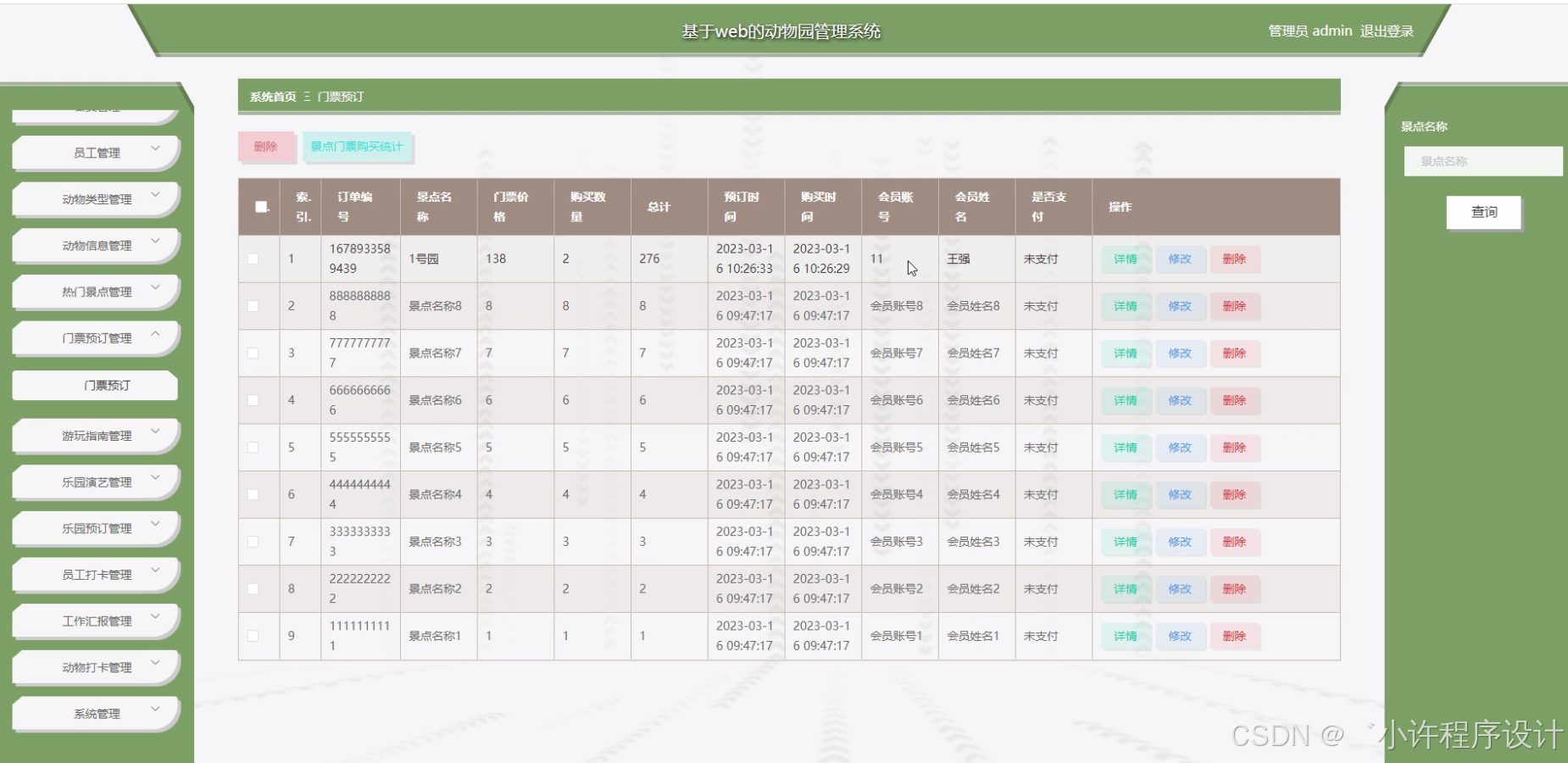Image resolution: width=1568 pixels, height=763 pixels.
Task: Check the row with order 1678933589439
Action: pyautogui.click(x=253, y=259)
